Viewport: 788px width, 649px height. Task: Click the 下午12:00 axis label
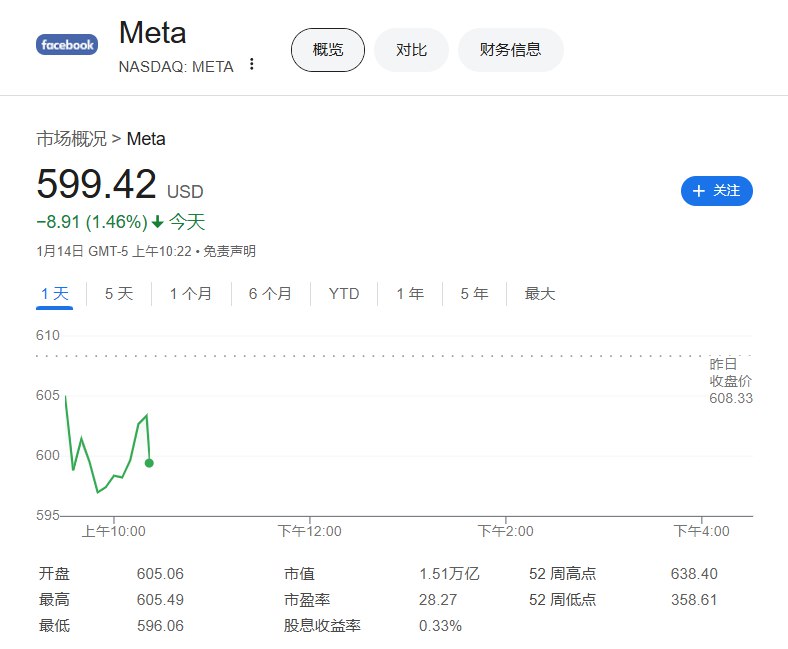(x=310, y=531)
